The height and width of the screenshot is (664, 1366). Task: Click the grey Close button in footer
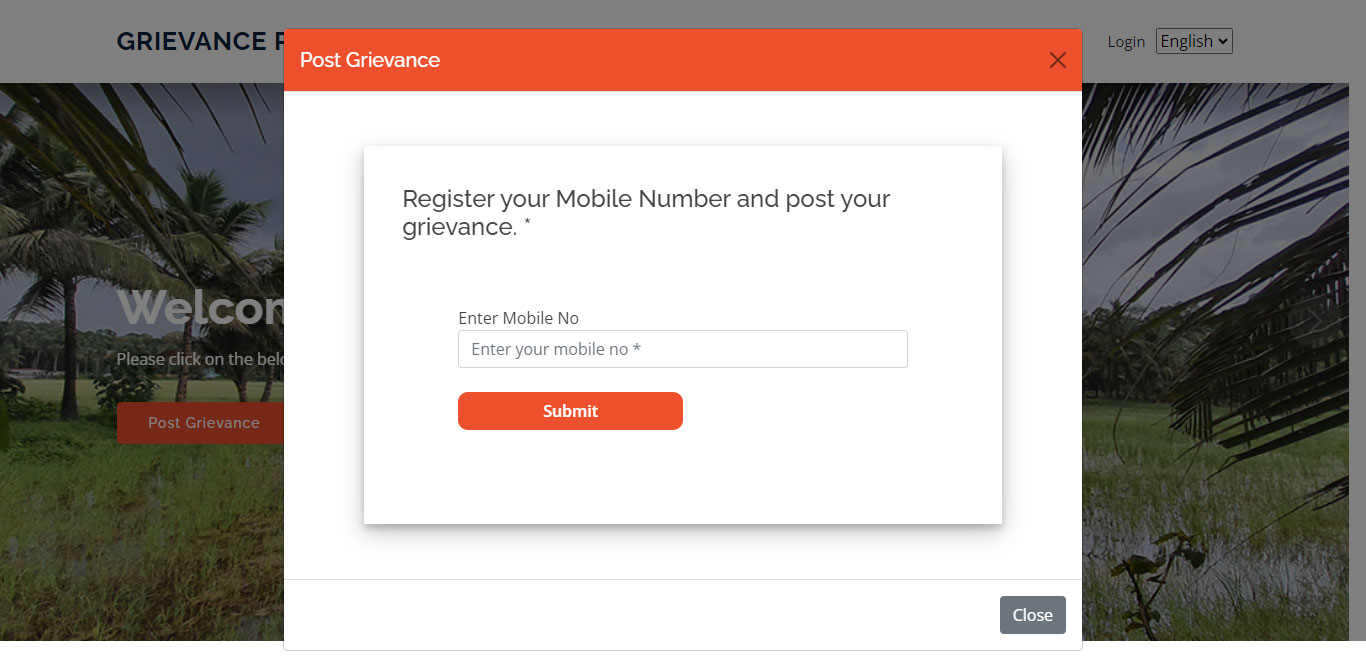(x=1032, y=615)
